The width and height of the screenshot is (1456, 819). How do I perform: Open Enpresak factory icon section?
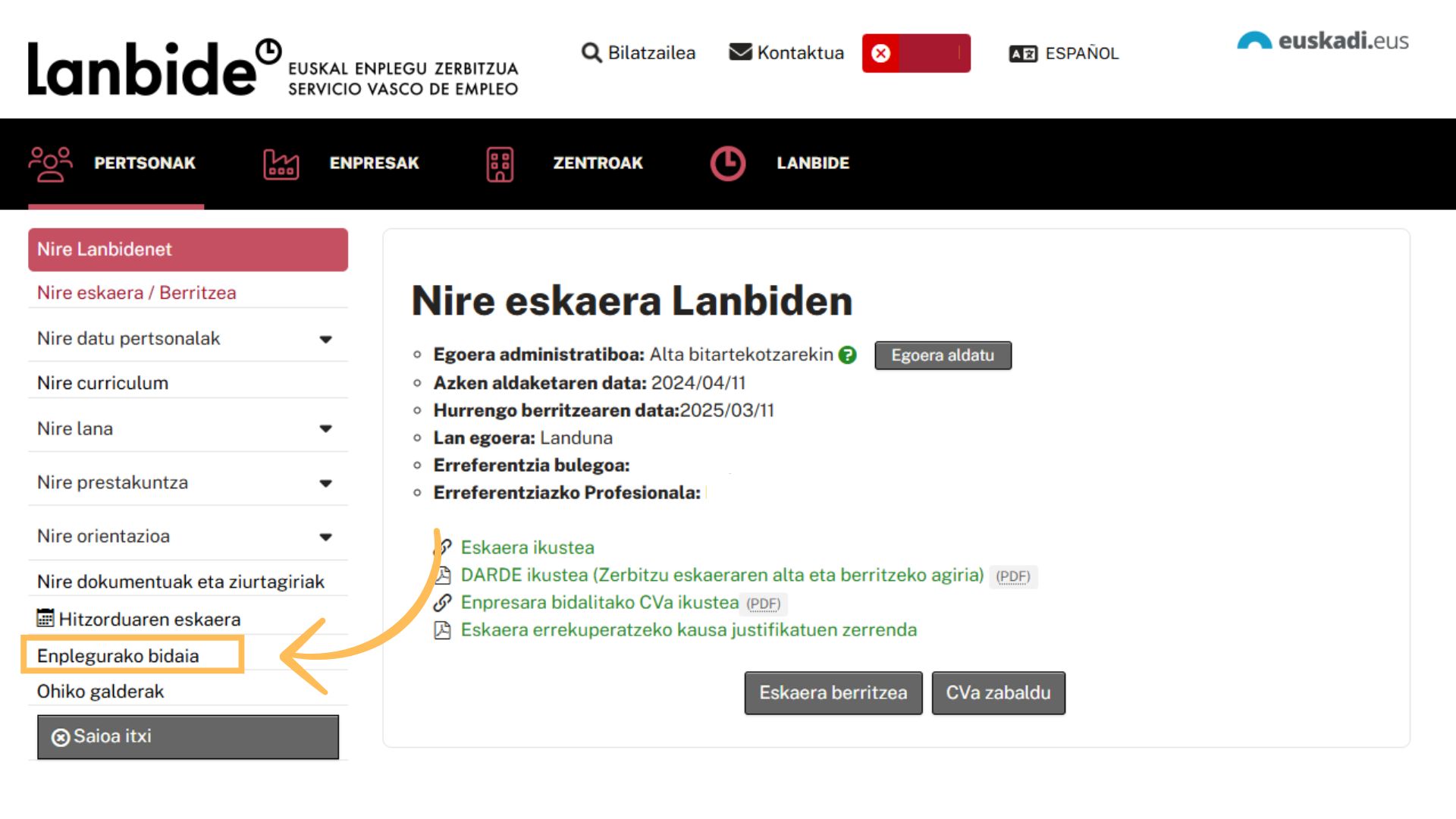[281, 164]
